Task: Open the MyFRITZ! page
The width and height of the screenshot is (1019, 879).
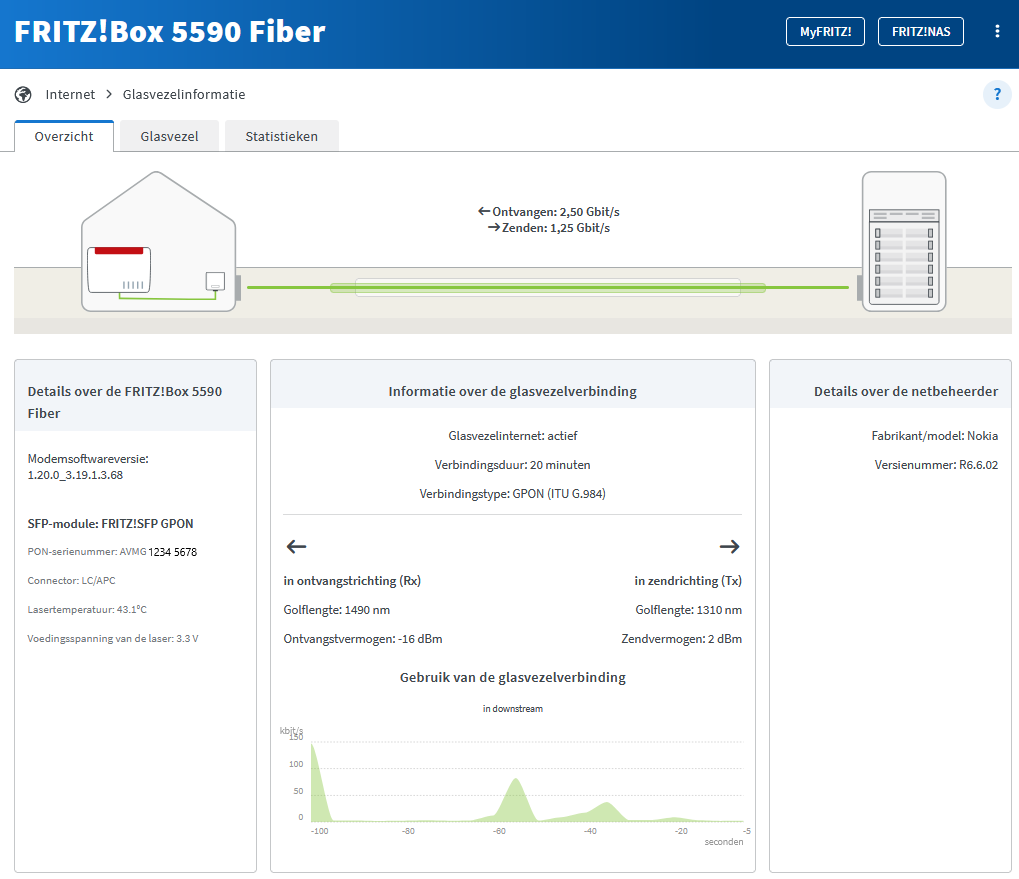Action: pos(825,31)
